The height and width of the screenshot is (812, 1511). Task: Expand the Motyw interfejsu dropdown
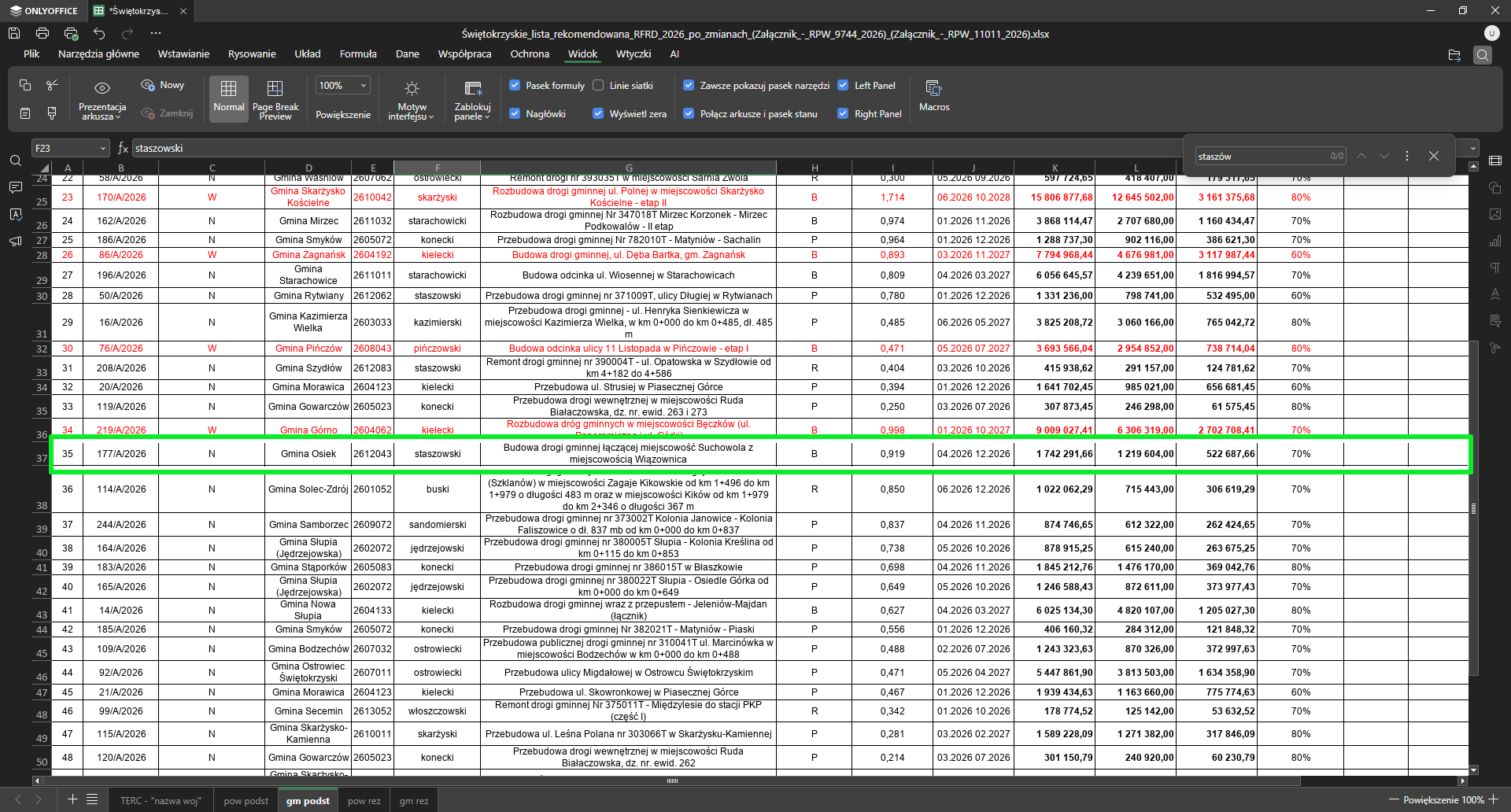pyautogui.click(x=411, y=99)
